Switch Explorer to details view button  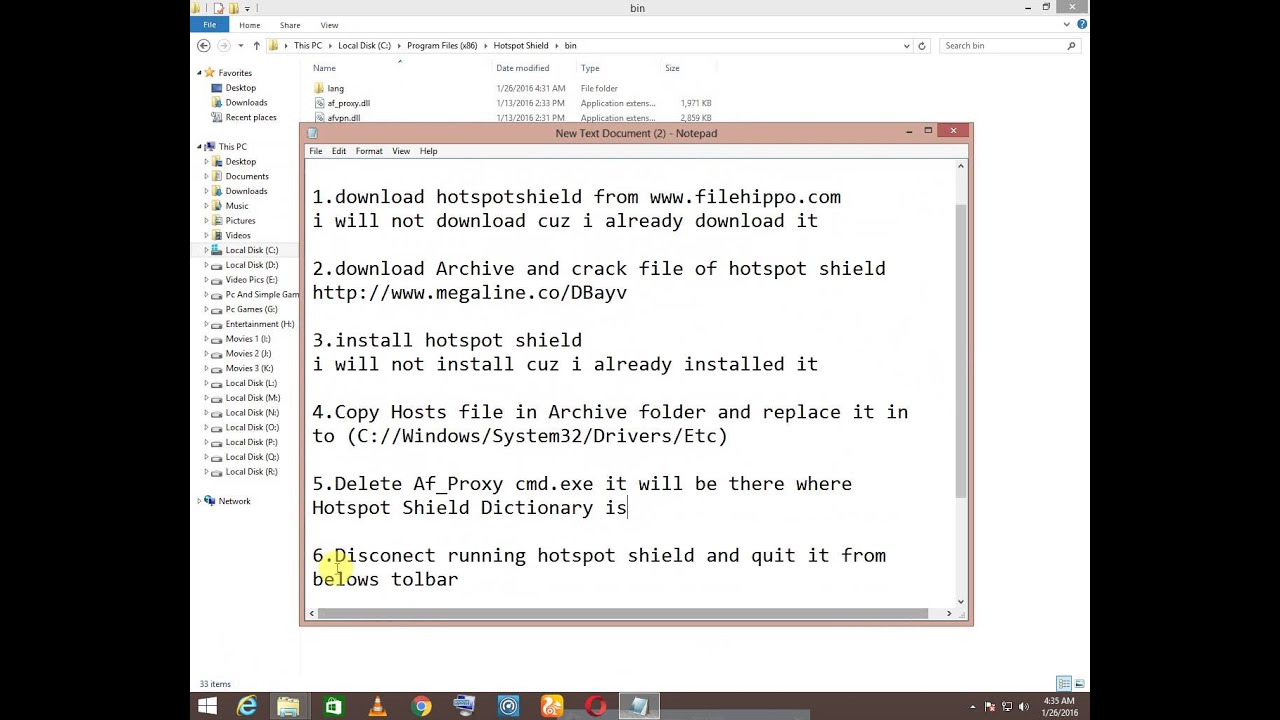pyautogui.click(x=1064, y=684)
